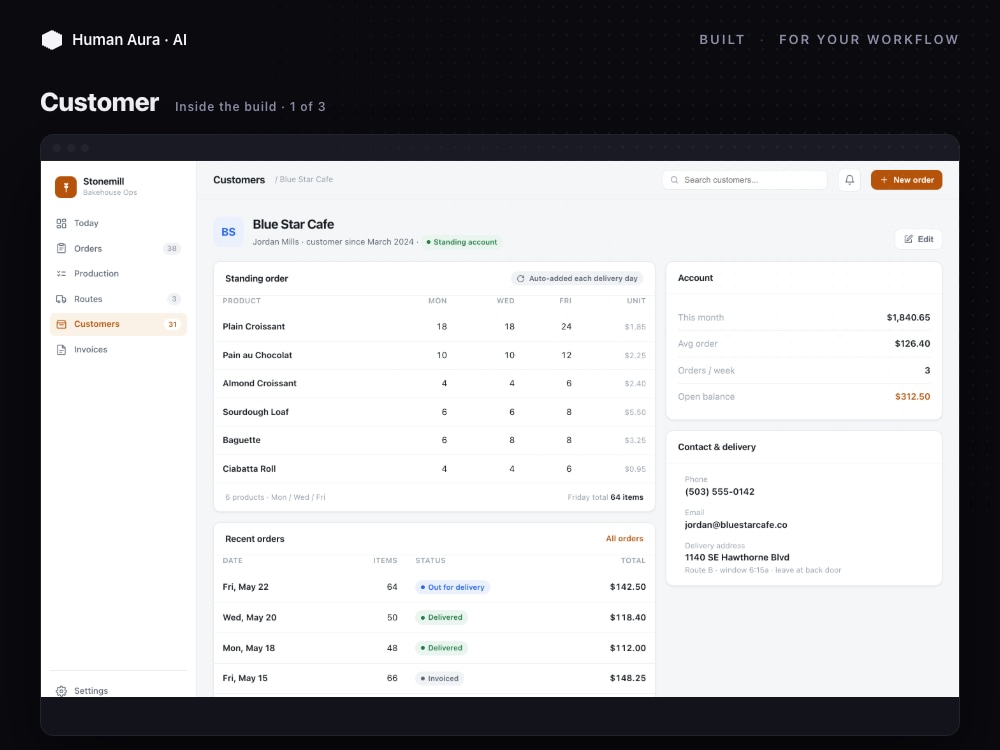The image size is (1000, 750).
Task: Click Plain Croissant Friday quantity 24
Action: tap(566, 327)
